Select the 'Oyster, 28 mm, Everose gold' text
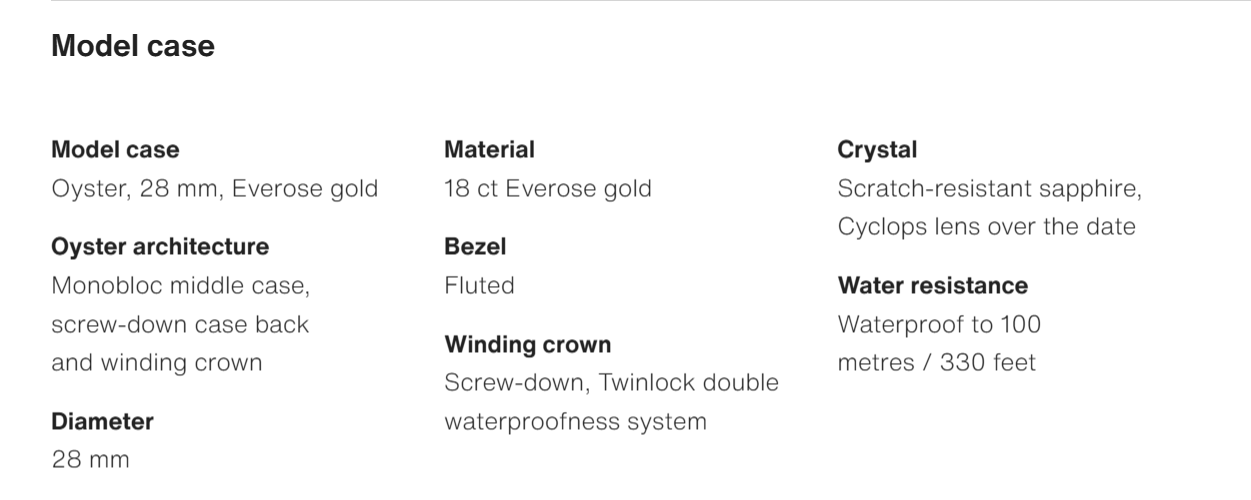 pos(214,188)
